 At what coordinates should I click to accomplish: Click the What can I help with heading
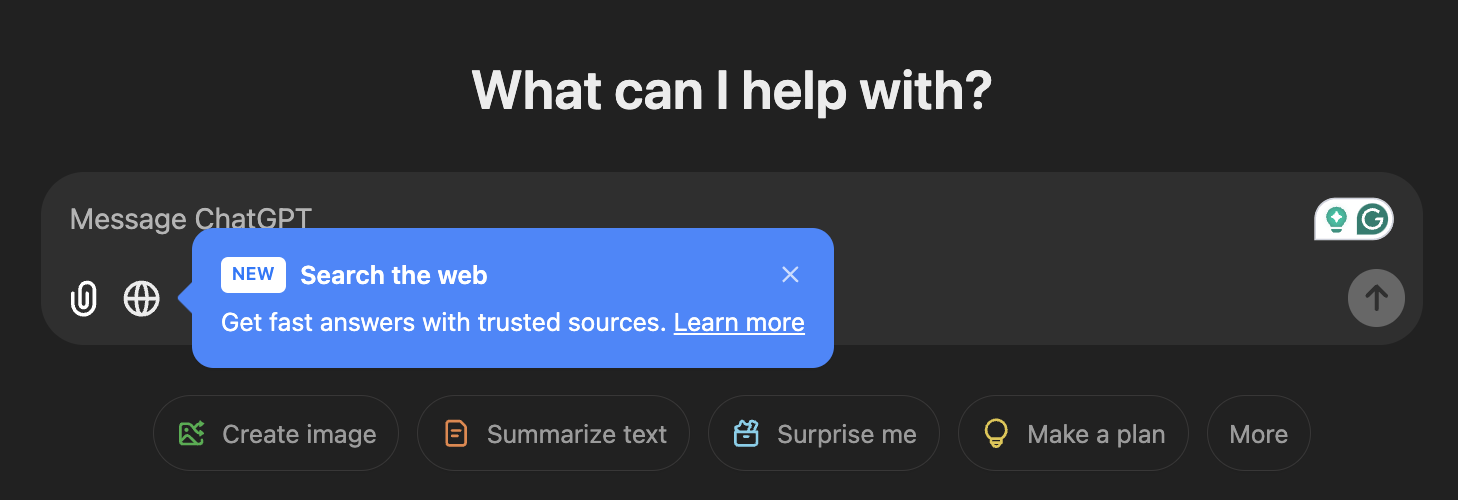pos(731,90)
